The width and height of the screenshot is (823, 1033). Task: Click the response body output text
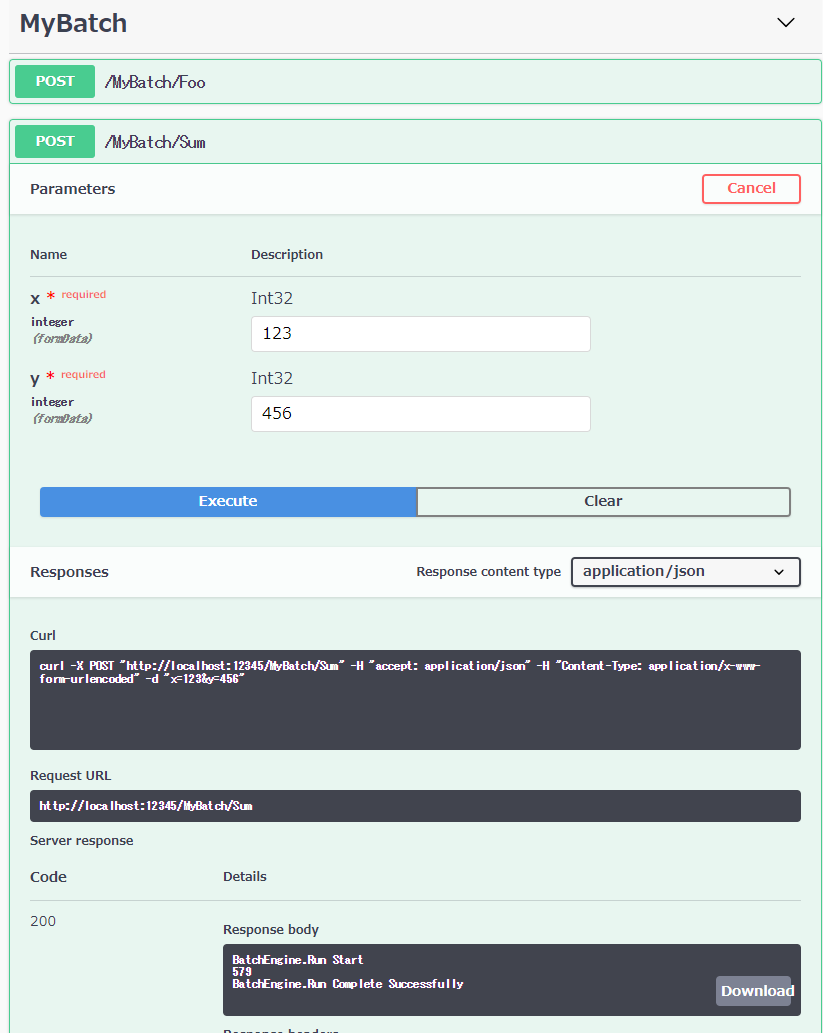click(348, 972)
